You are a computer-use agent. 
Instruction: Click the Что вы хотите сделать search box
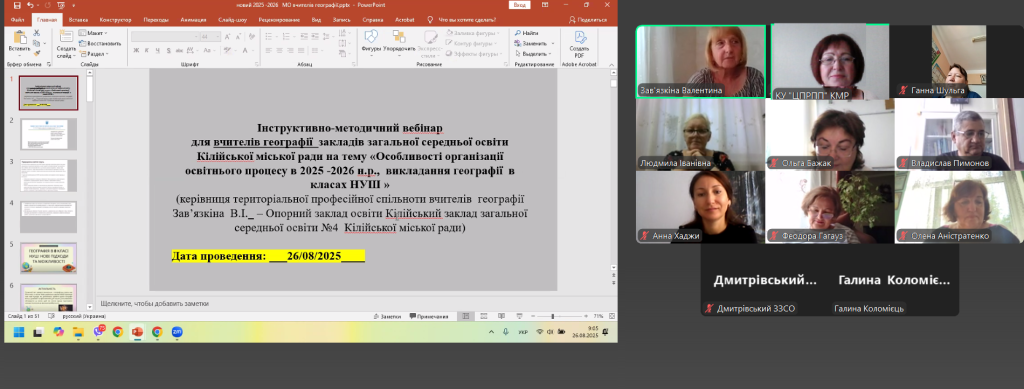click(x=461, y=20)
